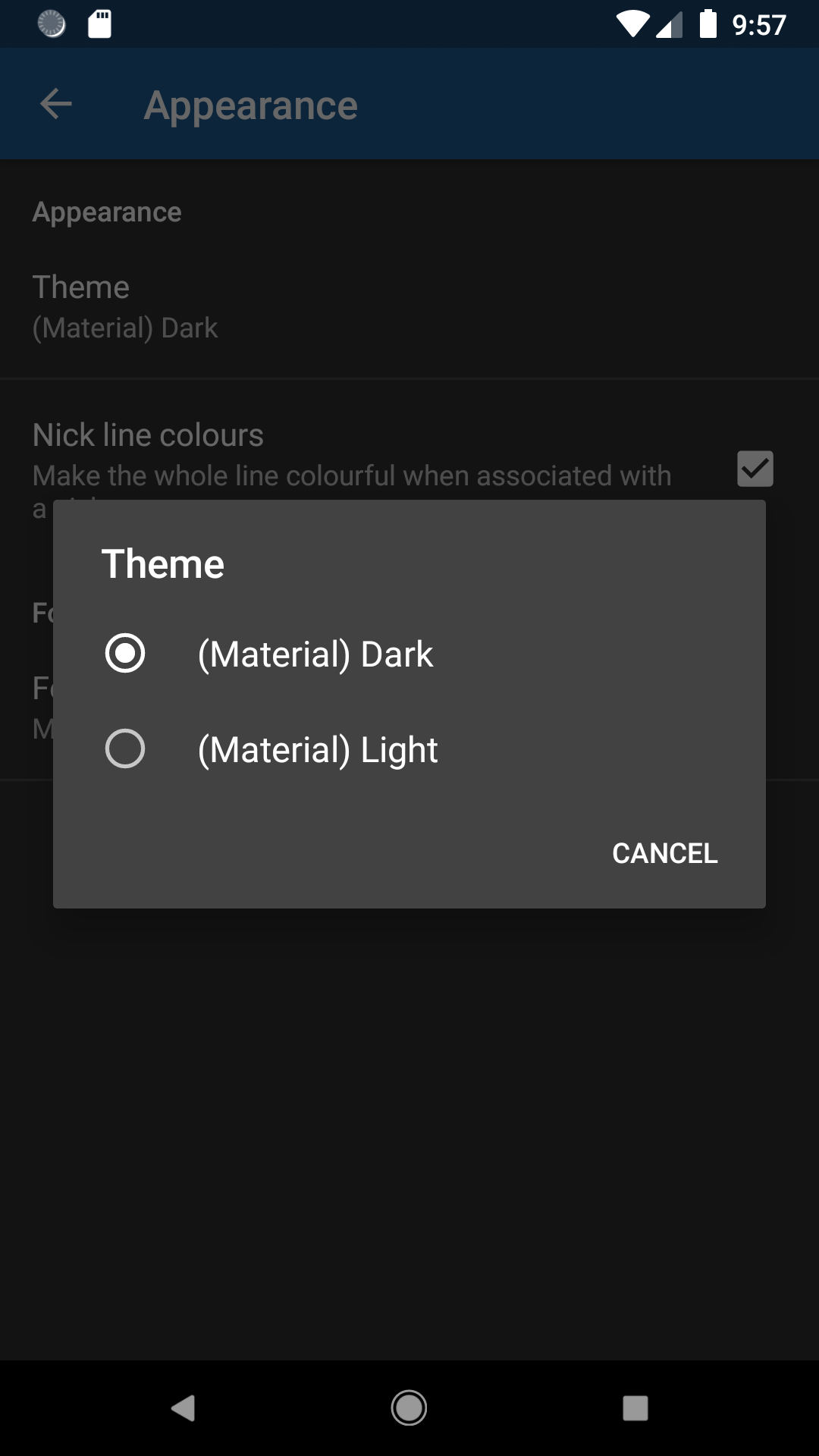The image size is (819, 1456).
Task: Click the Appearance toolbar title
Action: (x=251, y=105)
